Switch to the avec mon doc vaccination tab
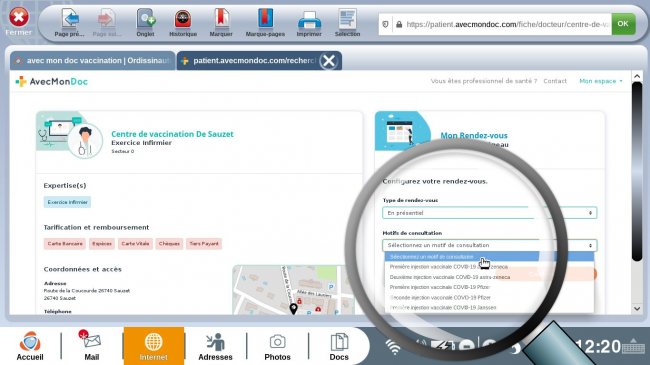 92,61
